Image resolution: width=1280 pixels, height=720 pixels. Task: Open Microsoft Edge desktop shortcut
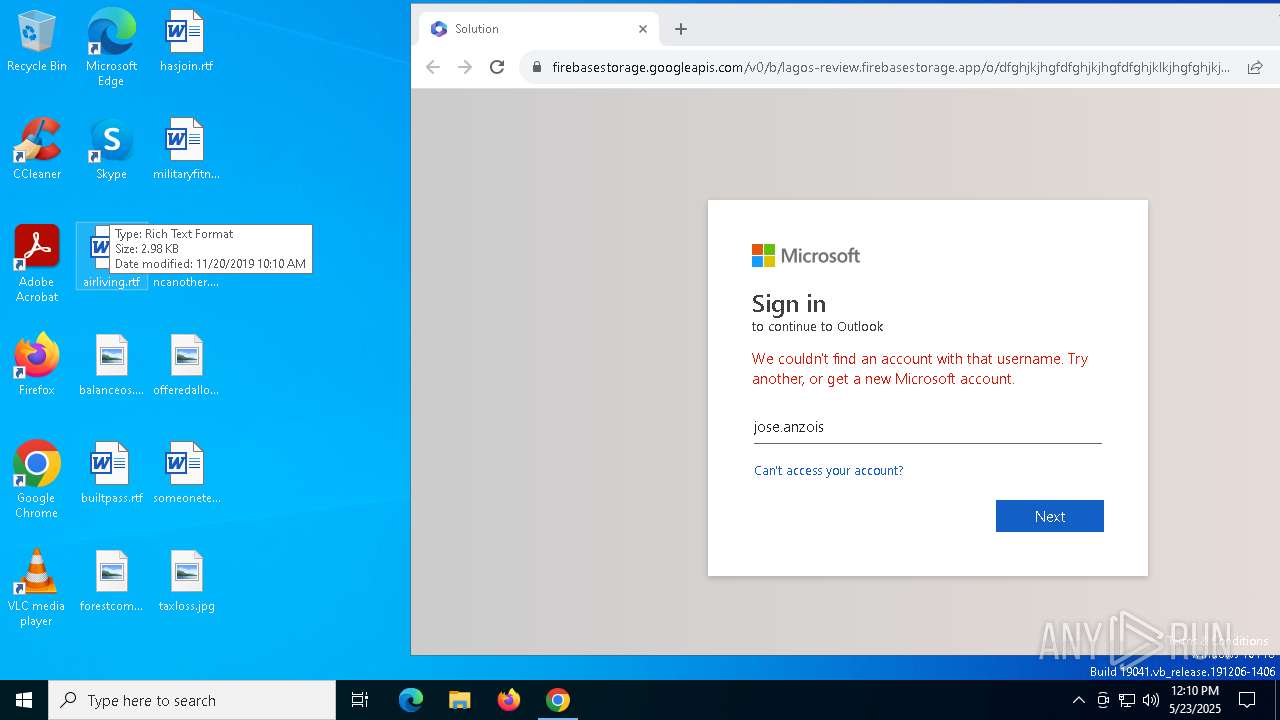(x=111, y=47)
